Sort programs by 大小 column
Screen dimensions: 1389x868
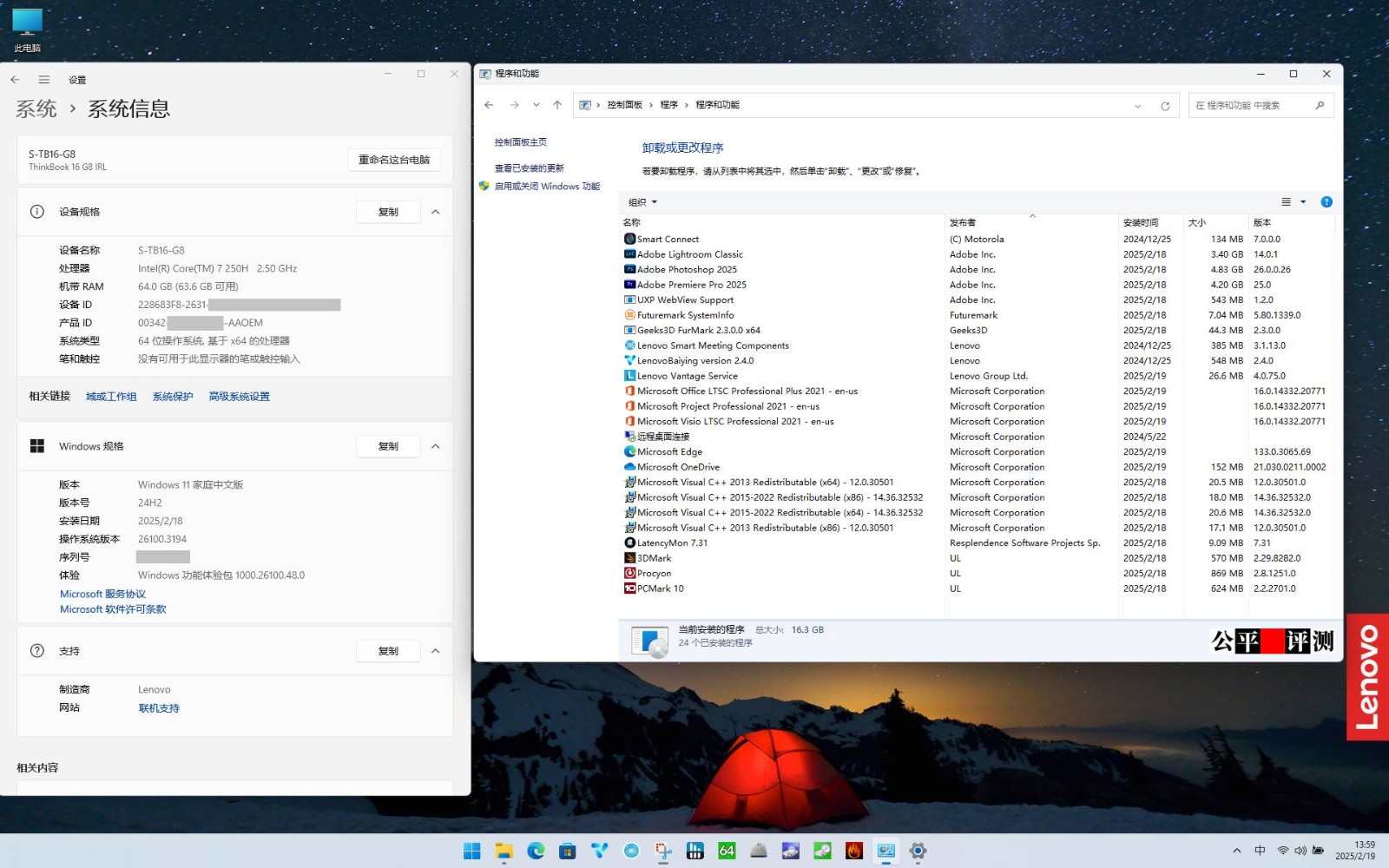click(1216, 223)
